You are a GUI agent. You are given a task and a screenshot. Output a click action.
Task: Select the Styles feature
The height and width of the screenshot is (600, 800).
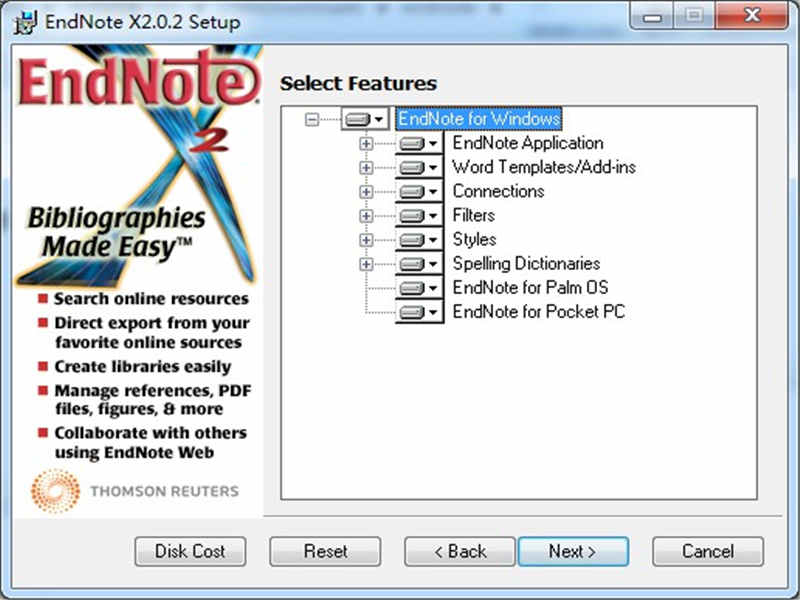tap(474, 239)
